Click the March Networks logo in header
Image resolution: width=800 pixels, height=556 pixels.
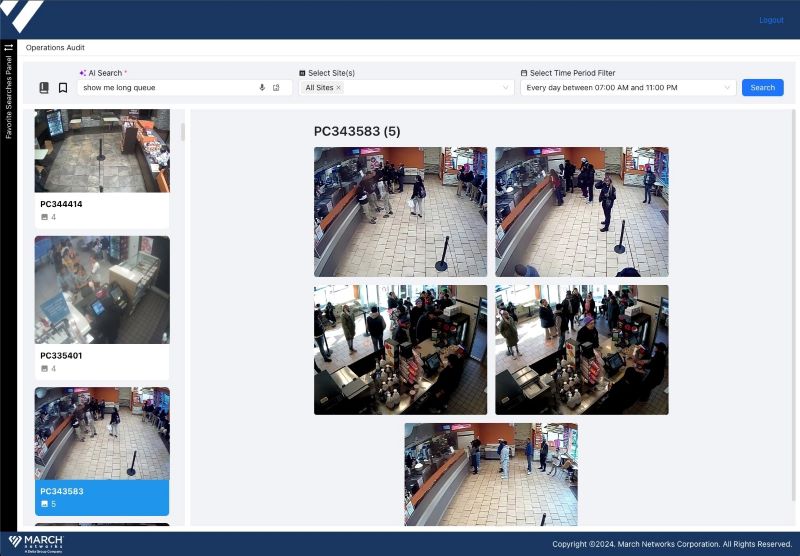(22, 17)
